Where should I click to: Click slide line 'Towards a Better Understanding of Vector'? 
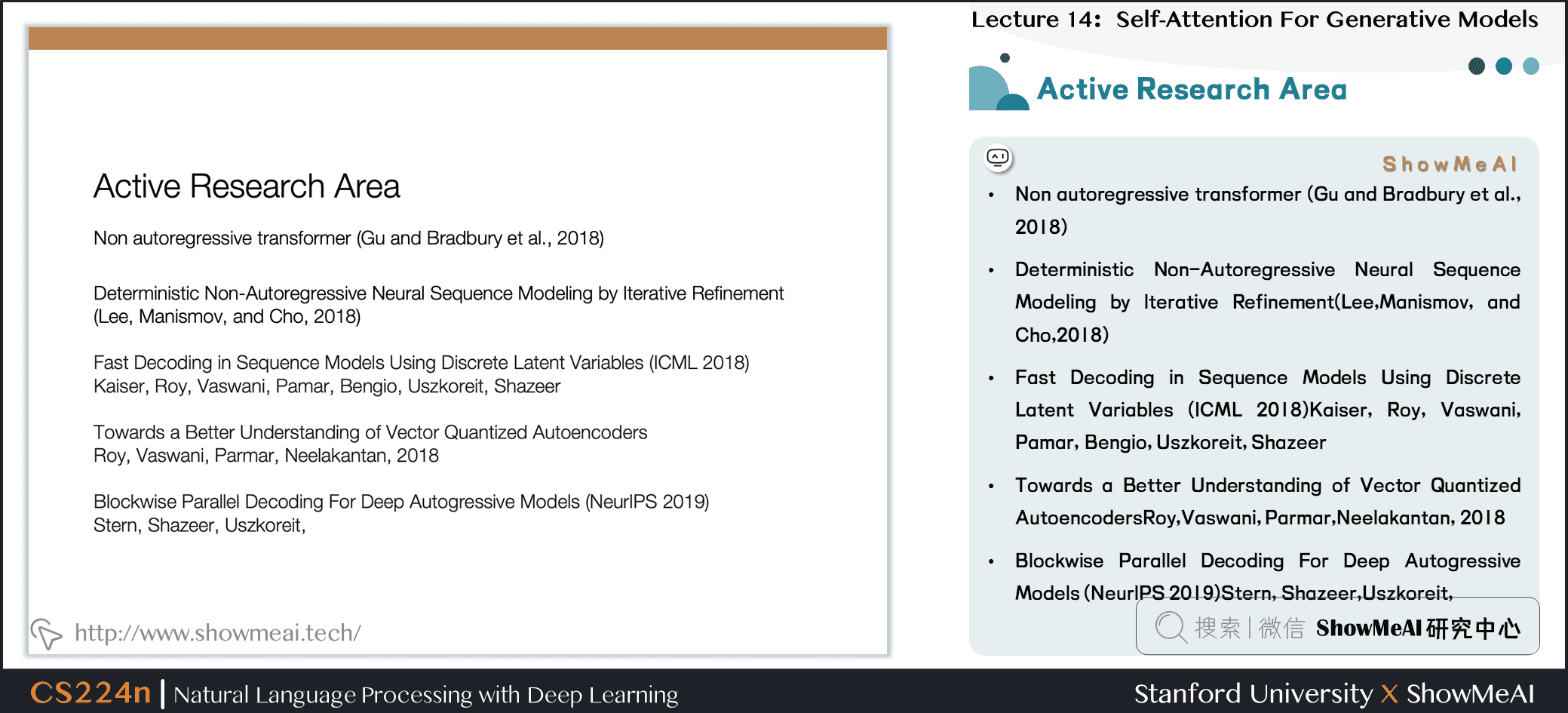370,432
